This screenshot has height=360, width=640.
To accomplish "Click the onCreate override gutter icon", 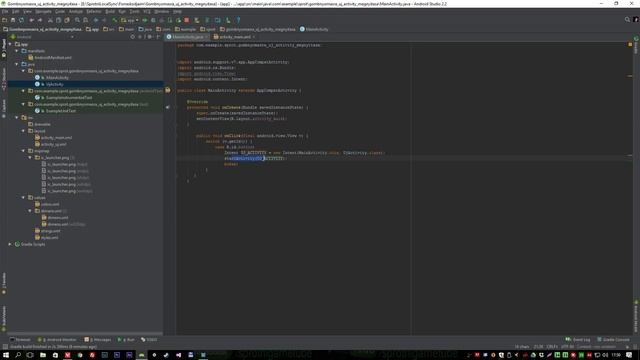I will 168,107.
